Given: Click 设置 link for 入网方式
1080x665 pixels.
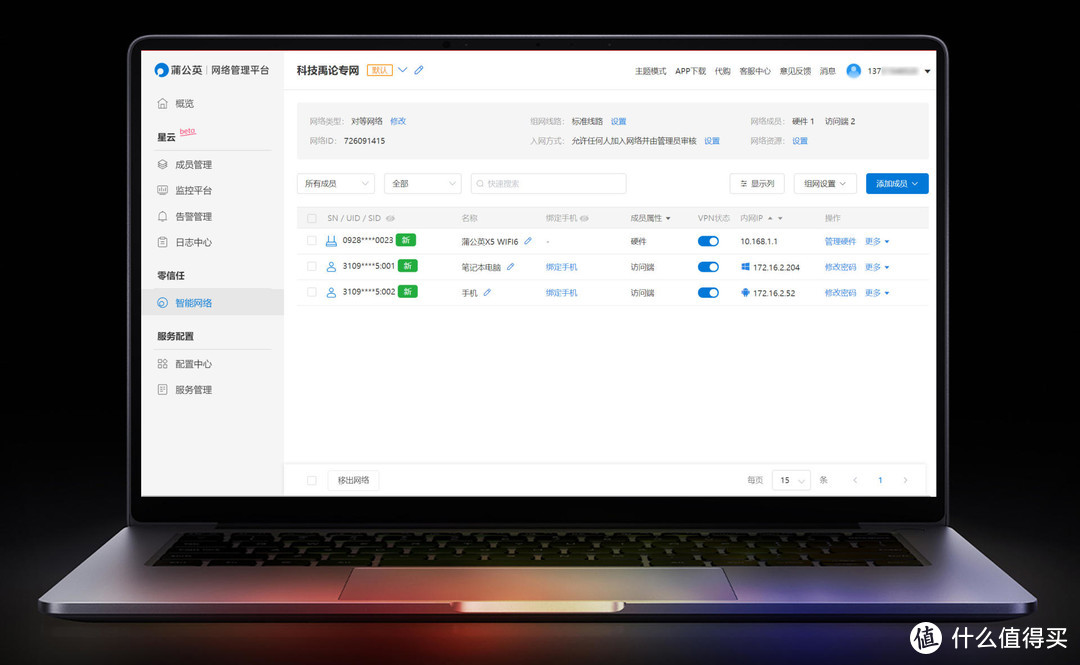Looking at the screenshot, I should pyautogui.click(x=712, y=141).
